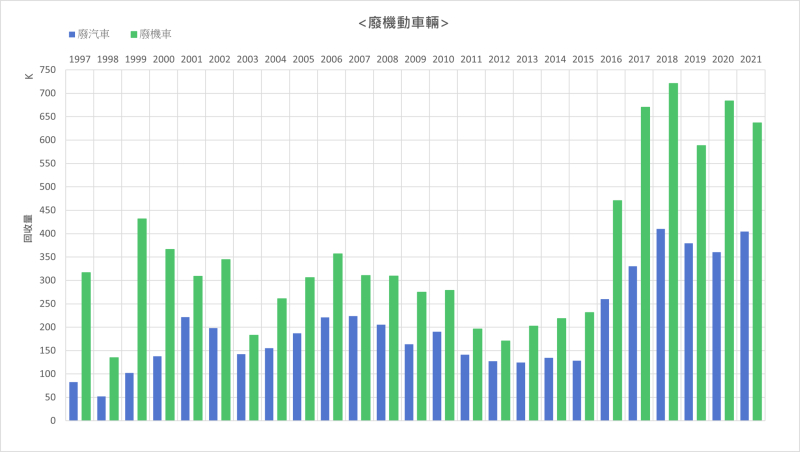Screen dimensions: 800x452
Task: Click the blue 2007 廢汽車 bar
Action: (353, 368)
